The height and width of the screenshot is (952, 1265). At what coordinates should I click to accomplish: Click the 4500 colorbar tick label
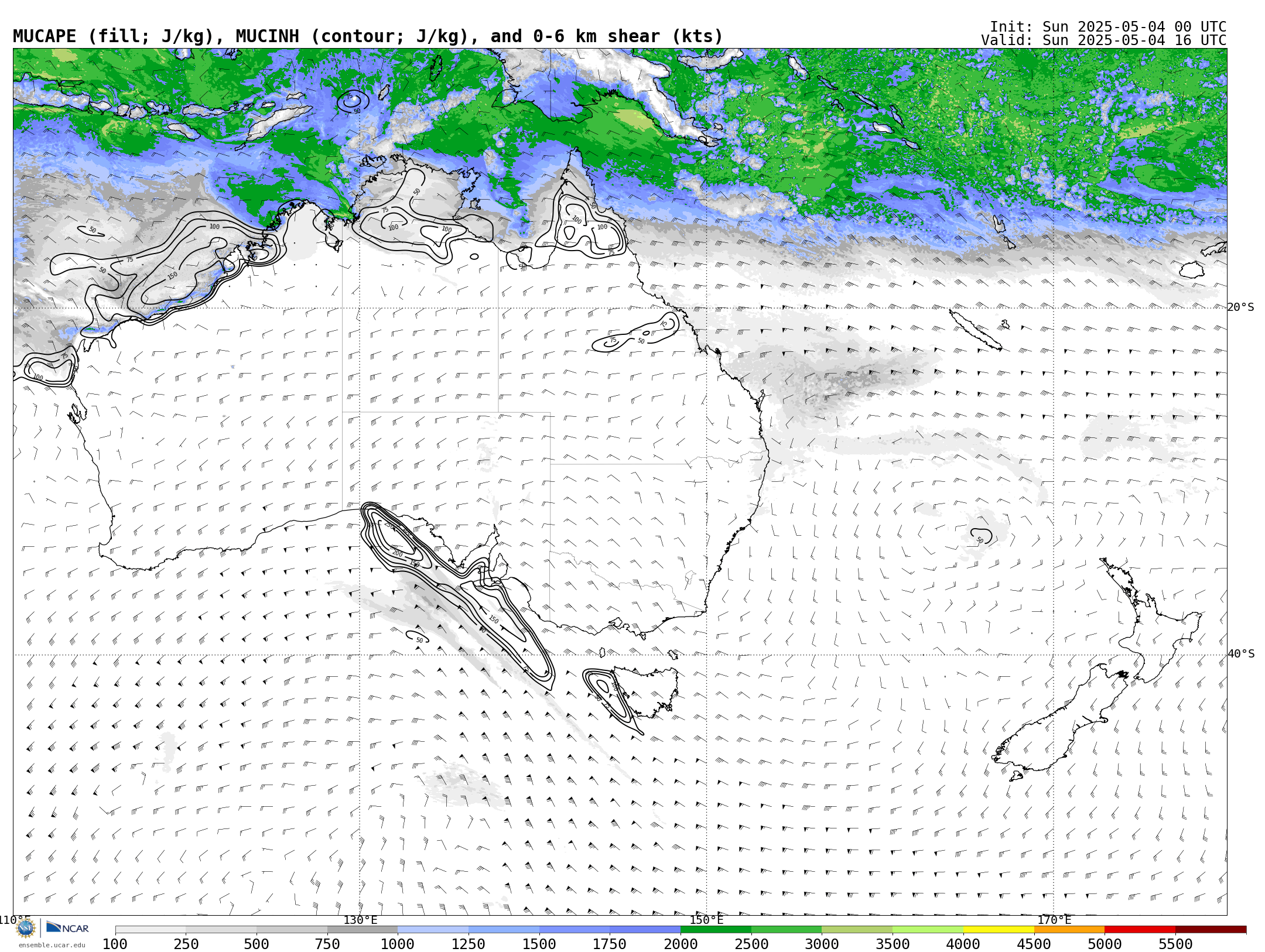click(1034, 944)
